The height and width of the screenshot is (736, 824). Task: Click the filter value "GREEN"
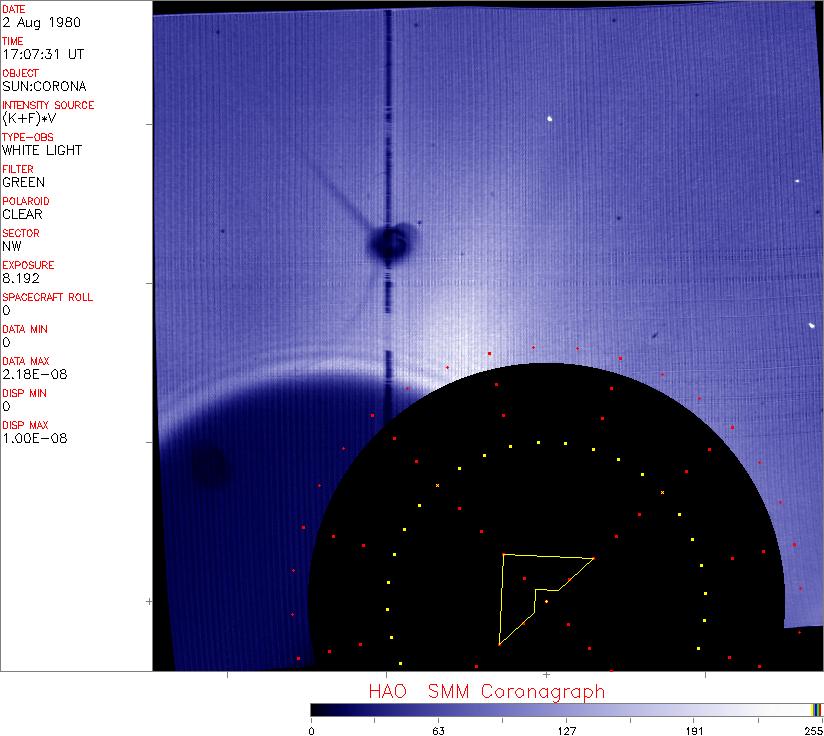24,182
